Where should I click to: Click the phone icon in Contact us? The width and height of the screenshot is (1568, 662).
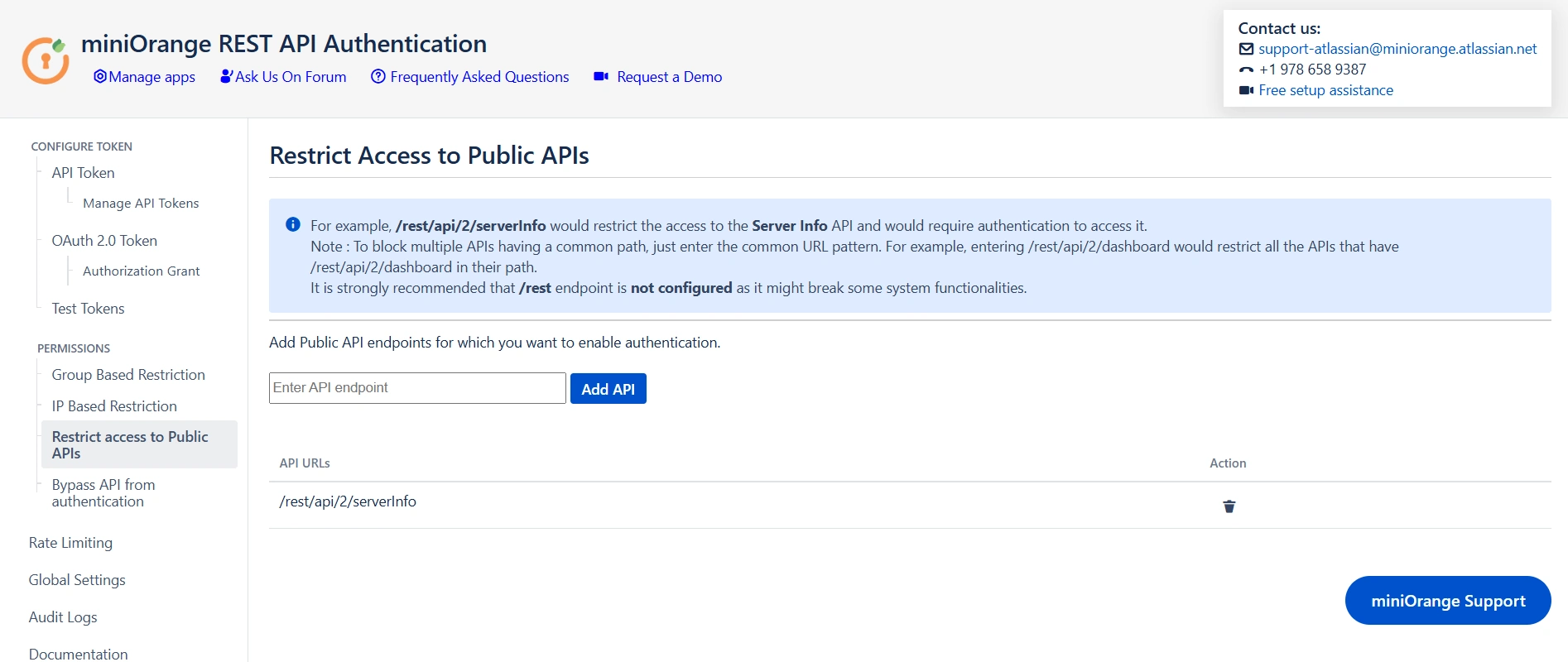(1246, 70)
